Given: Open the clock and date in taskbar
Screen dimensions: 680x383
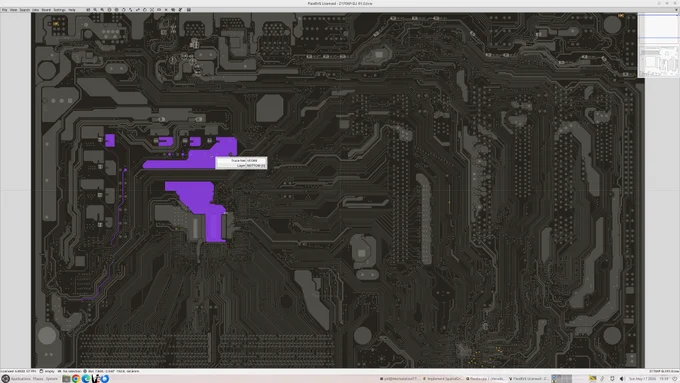Looking at the screenshot, I should 648,379.
